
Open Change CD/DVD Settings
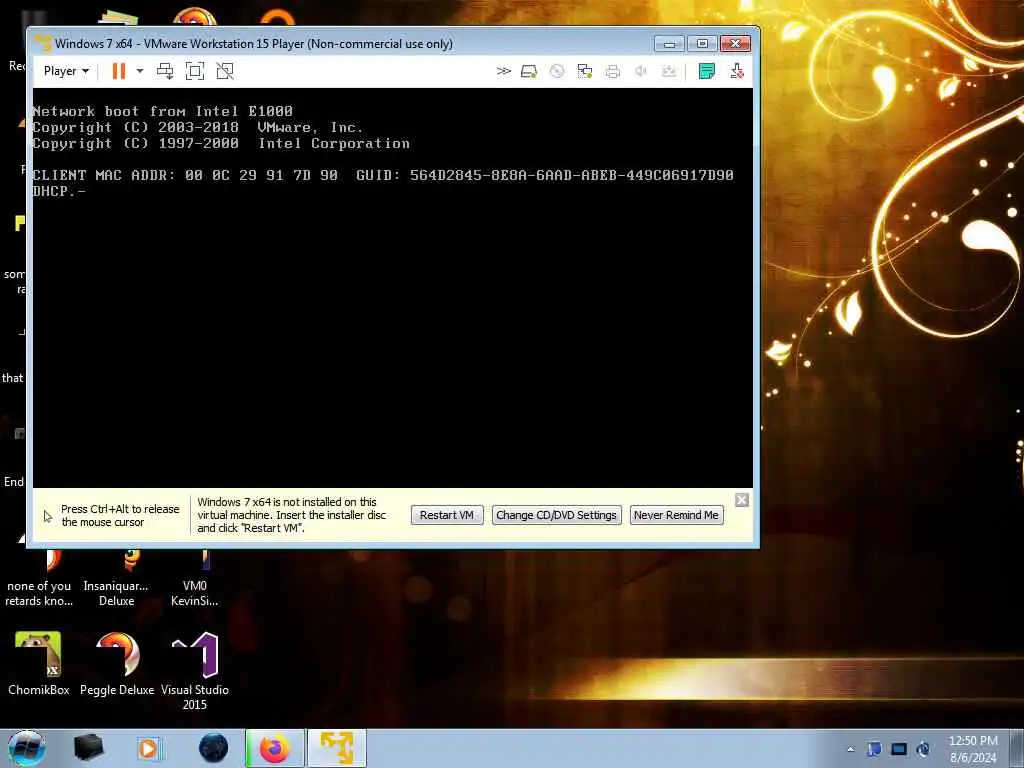[556, 515]
